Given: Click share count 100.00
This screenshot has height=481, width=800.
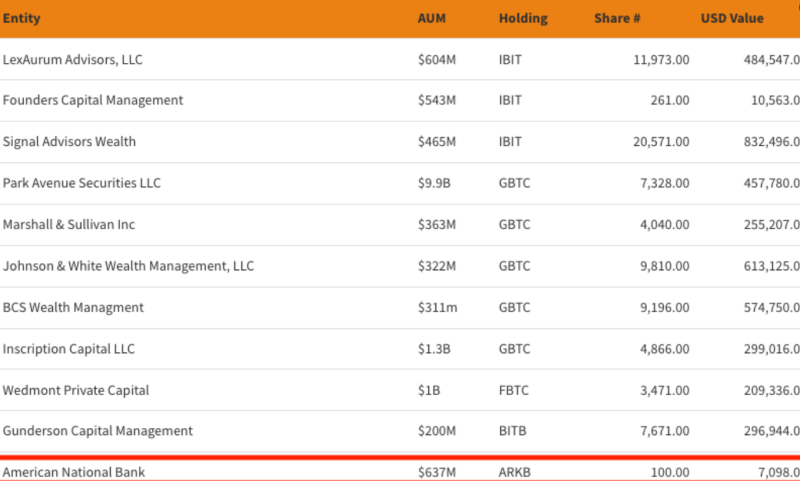Looking at the screenshot, I should coord(670,472).
